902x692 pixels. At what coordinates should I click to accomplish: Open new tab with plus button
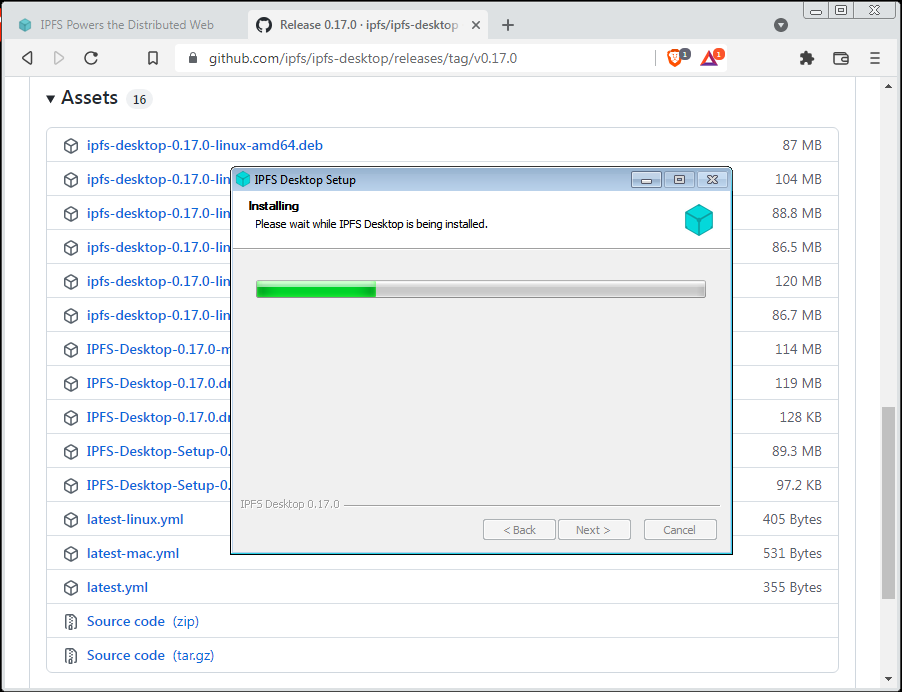507,25
